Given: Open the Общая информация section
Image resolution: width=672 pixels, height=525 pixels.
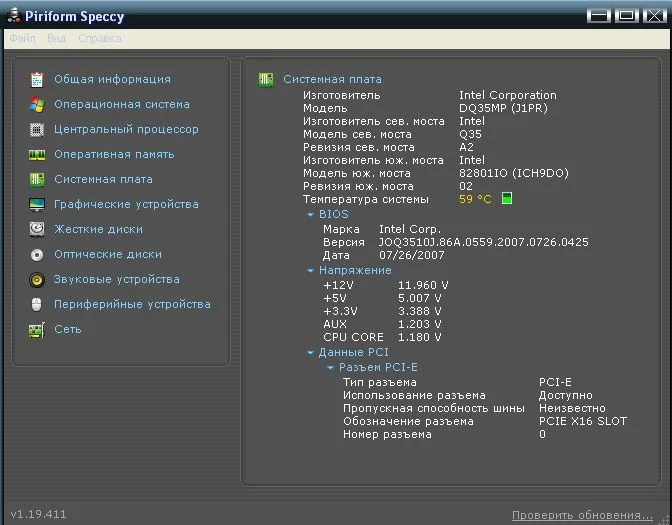Looking at the screenshot, I should 112,79.
